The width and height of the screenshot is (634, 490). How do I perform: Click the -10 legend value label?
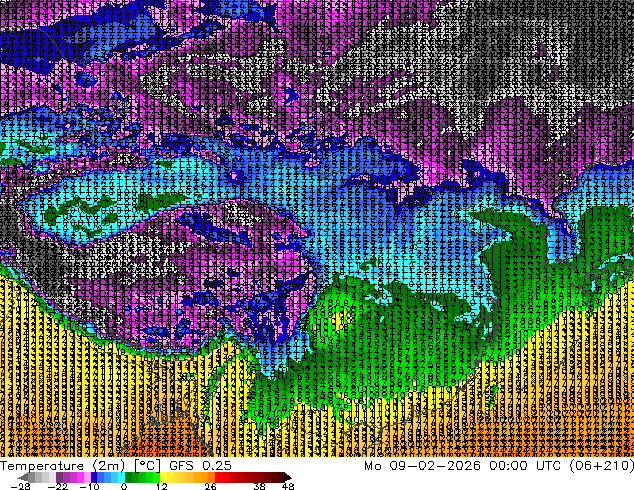89,486
